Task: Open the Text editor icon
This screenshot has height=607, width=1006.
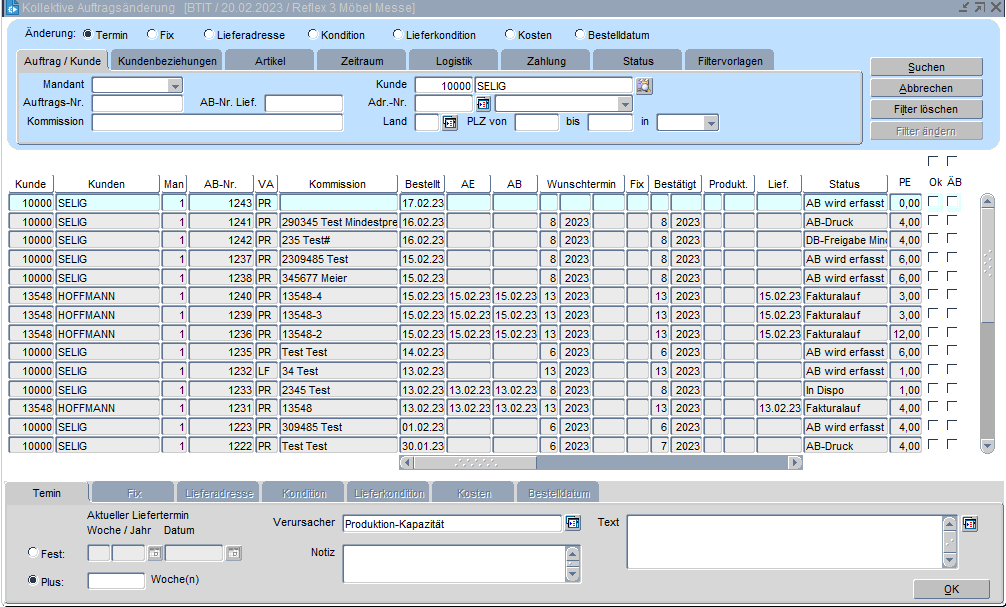Action: [x=970, y=524]
